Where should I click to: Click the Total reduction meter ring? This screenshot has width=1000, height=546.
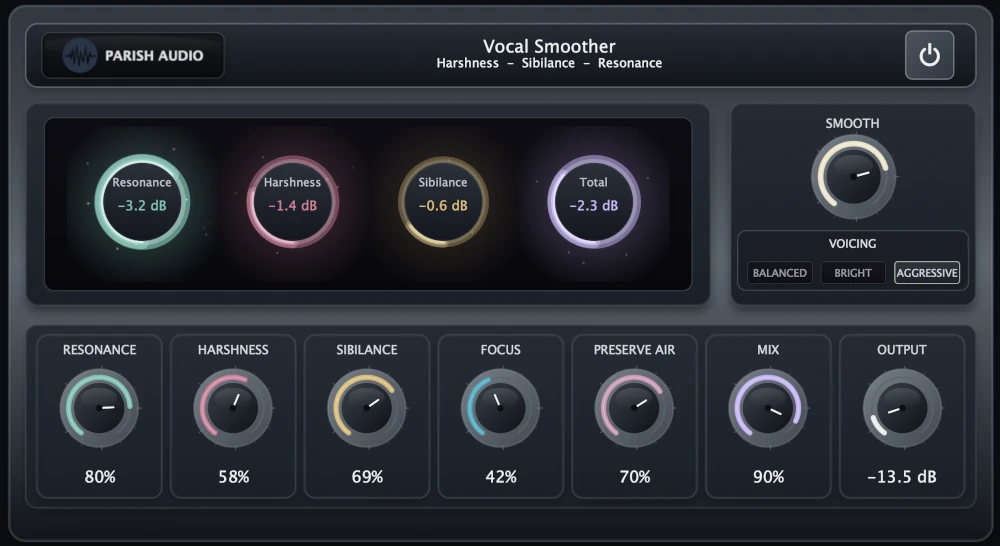tap(594, 202)
